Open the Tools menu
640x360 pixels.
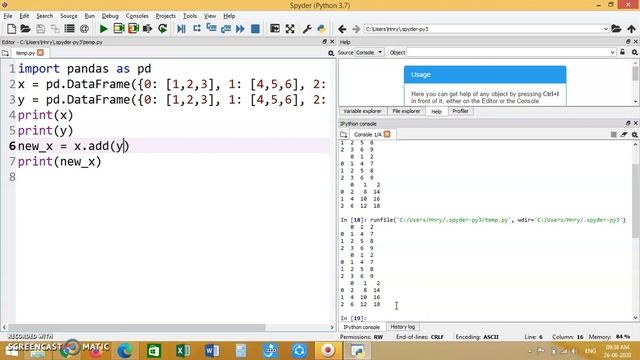190,16
